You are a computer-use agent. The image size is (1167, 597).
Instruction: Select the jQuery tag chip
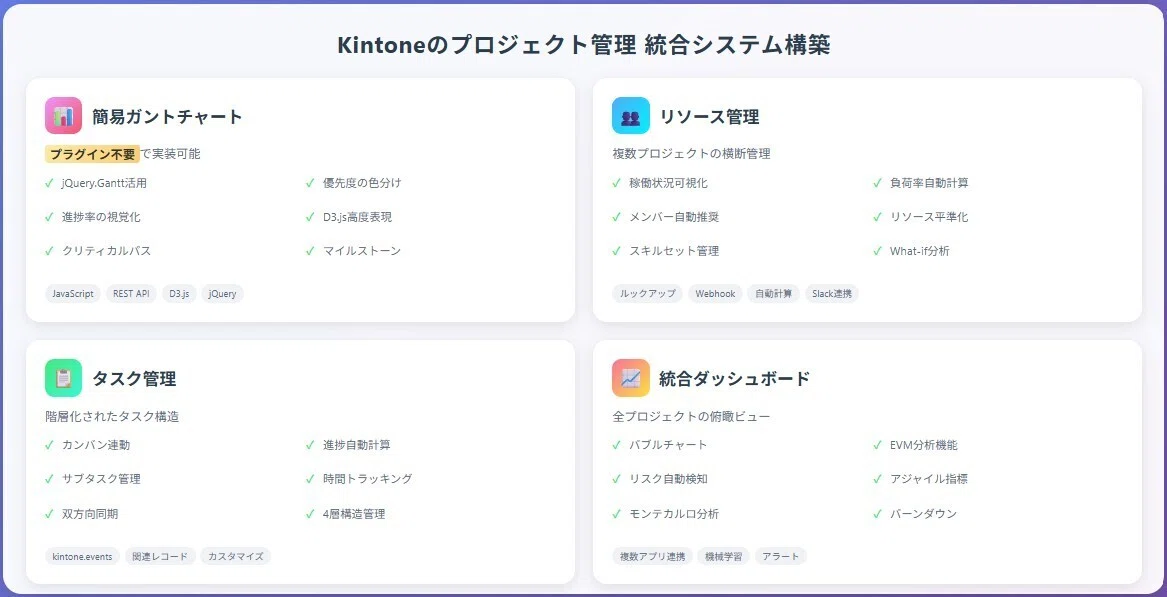pos(223,293)
